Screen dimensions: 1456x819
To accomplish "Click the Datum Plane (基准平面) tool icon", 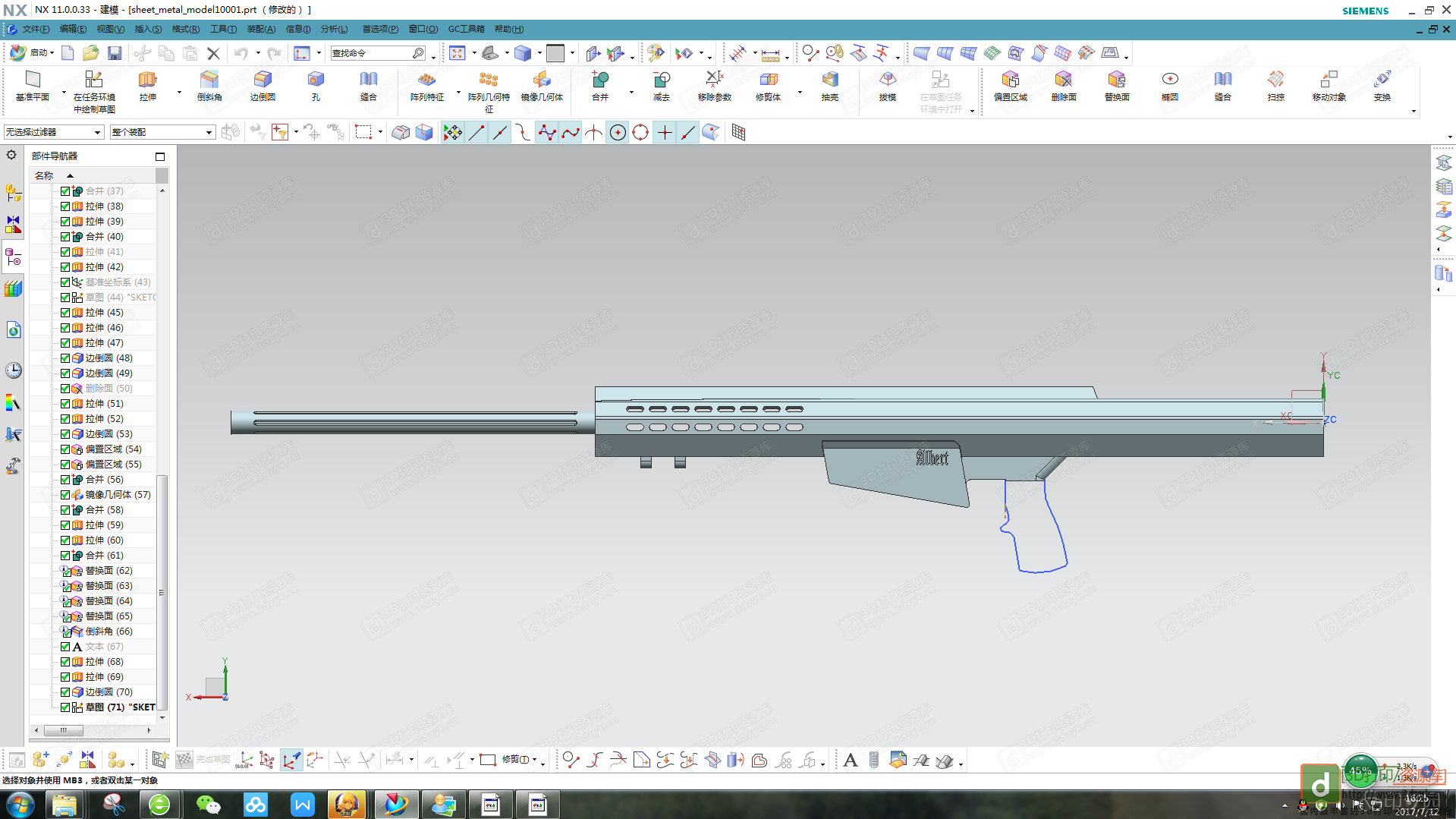I will (x=32, y=79).
